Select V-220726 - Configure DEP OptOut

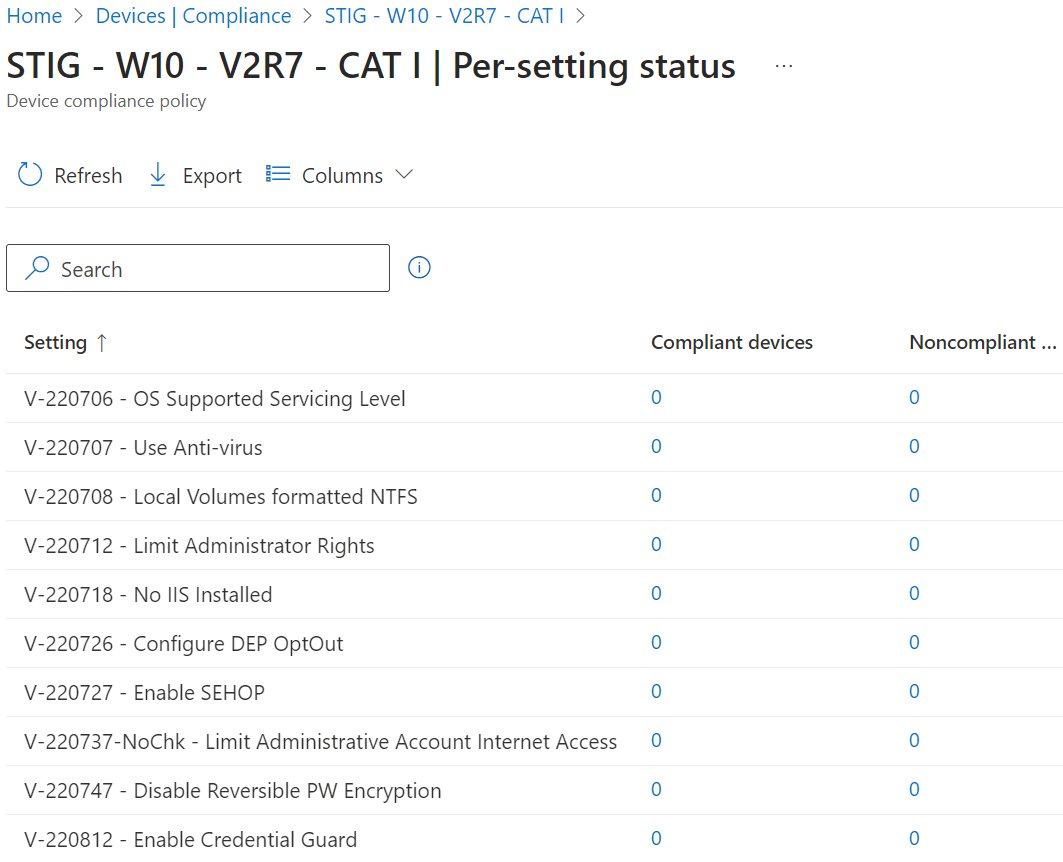184,644
